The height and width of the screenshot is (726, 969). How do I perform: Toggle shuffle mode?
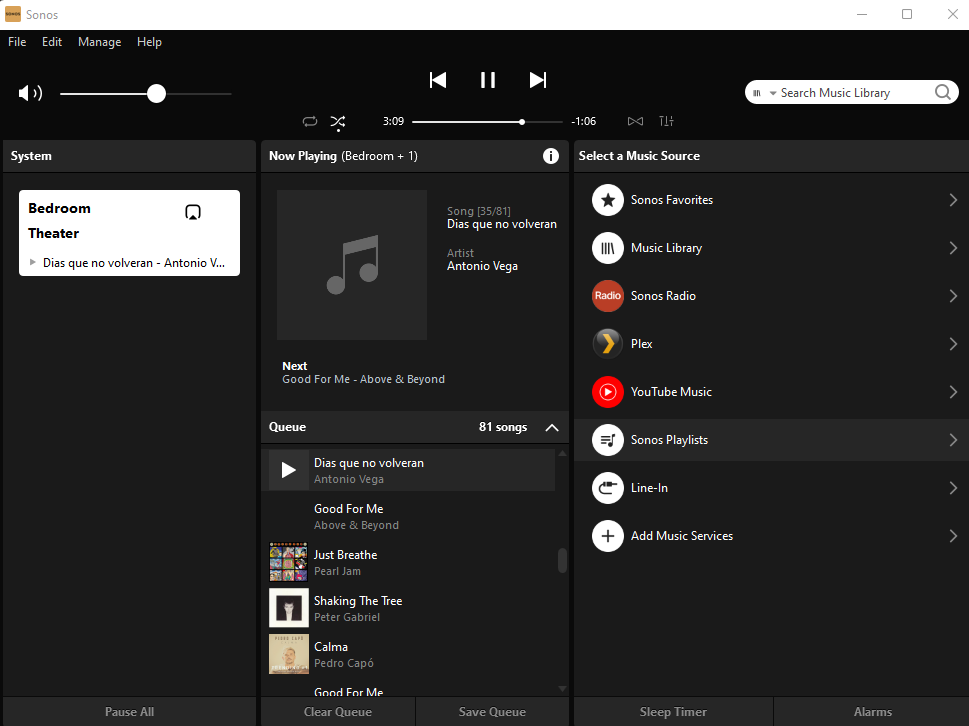pyautogui.click(x=338, y=122)
